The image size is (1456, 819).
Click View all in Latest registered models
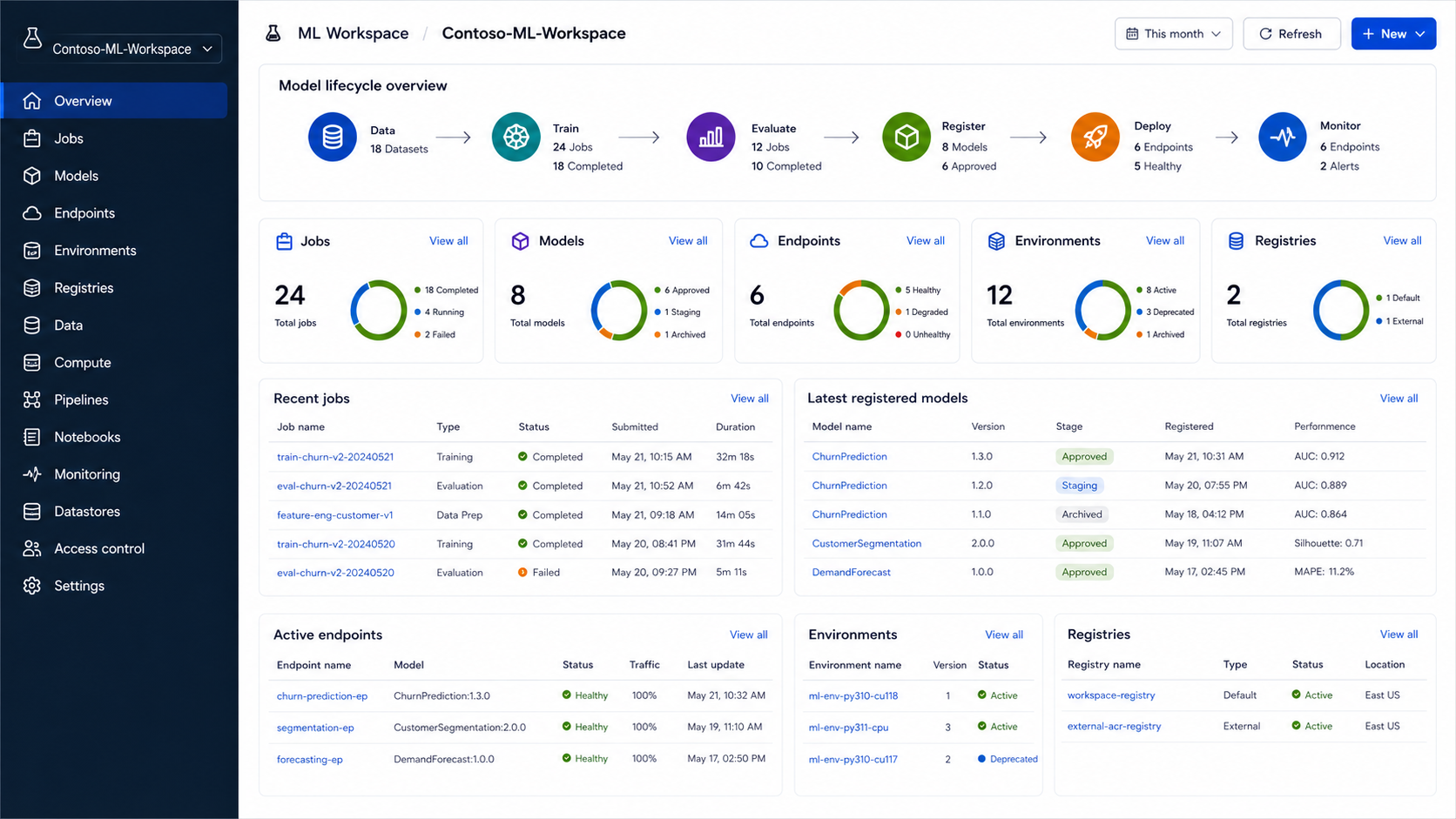(x=1399, y=399)
